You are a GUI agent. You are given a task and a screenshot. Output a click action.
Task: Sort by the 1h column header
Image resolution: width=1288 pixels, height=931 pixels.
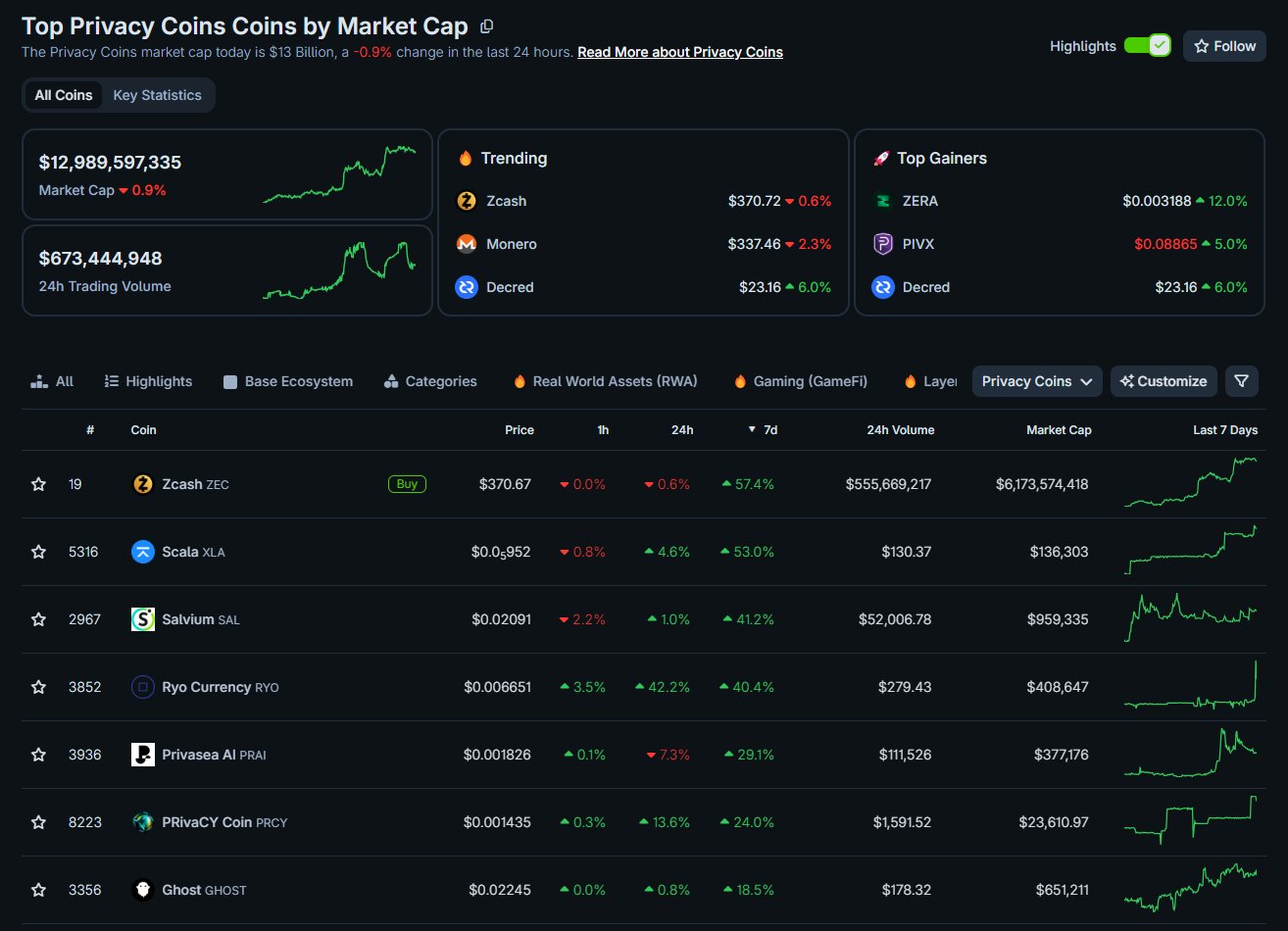coord(603,430)
